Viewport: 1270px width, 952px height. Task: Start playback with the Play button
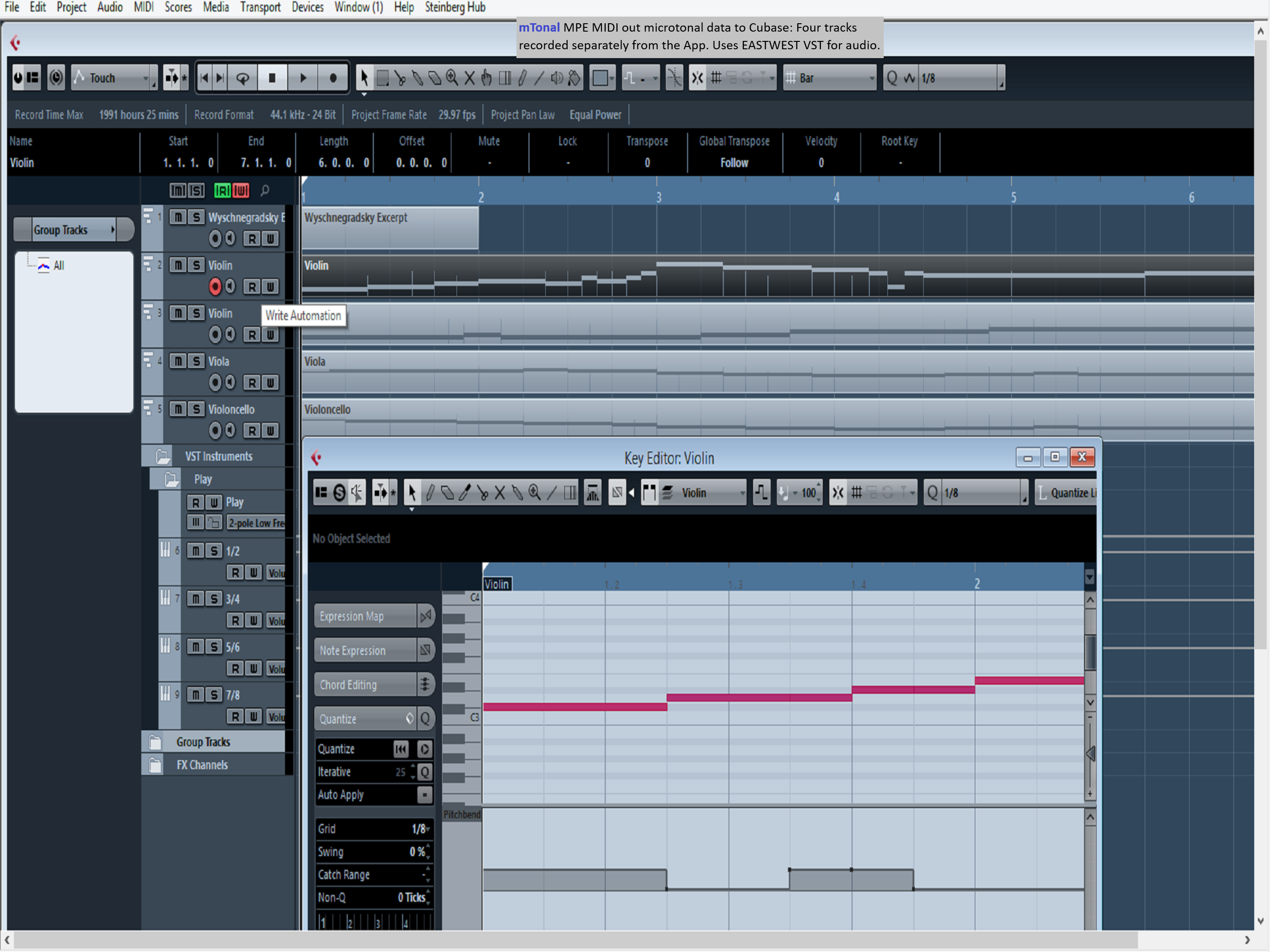coord(303,78)
